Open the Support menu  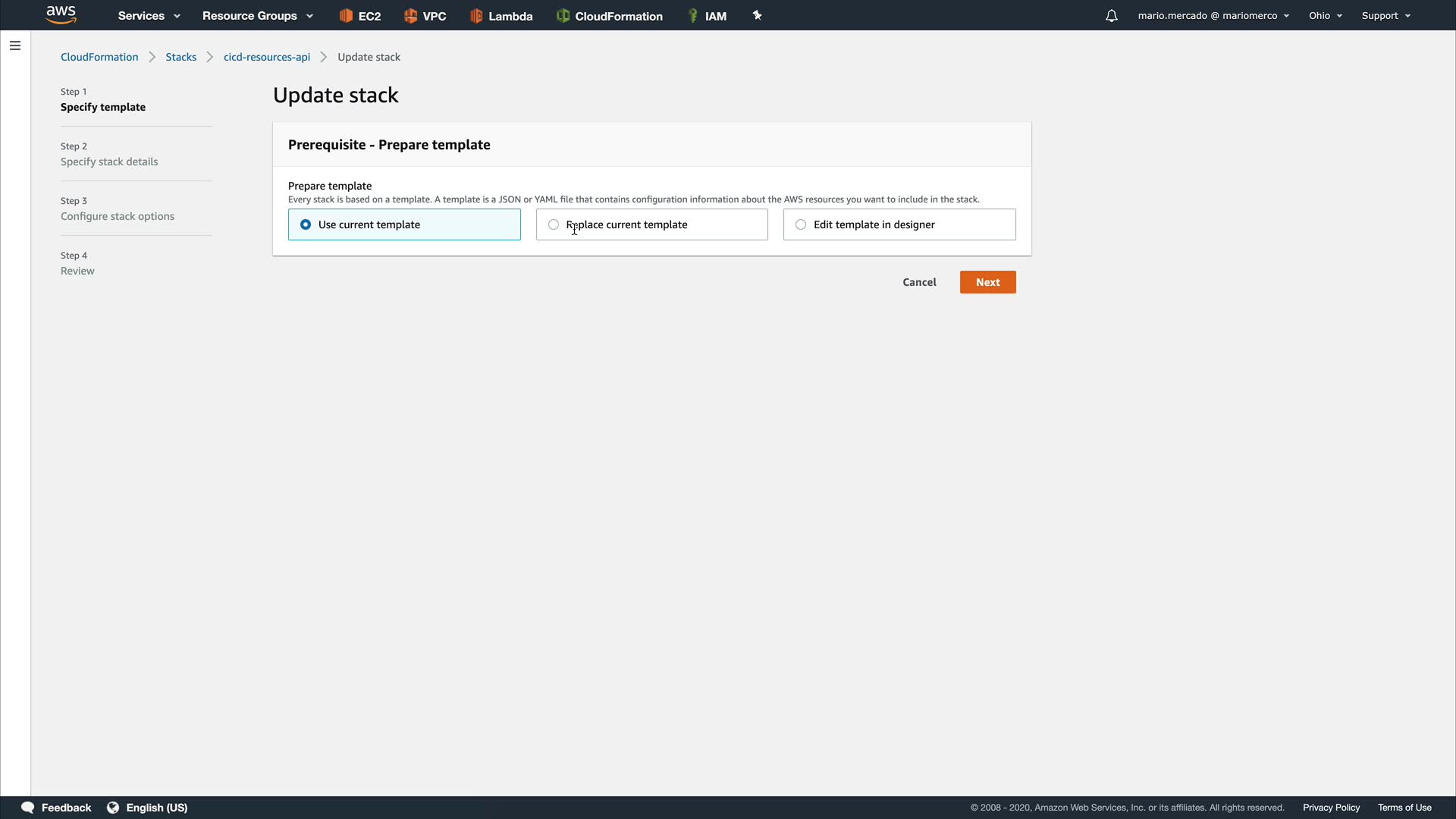pyautogui.click(x=1385, y=16)
